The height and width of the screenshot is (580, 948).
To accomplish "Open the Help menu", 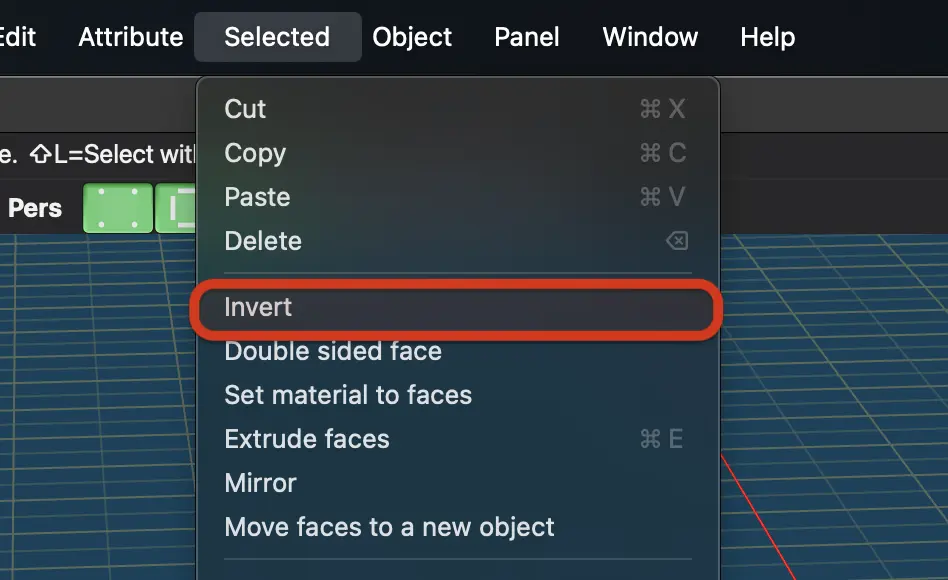I will tap(767, 37).
